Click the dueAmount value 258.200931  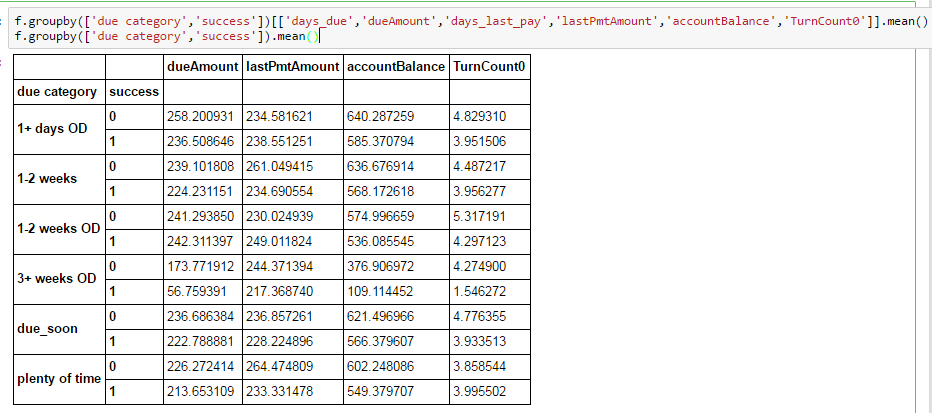(x=201, y=116)
